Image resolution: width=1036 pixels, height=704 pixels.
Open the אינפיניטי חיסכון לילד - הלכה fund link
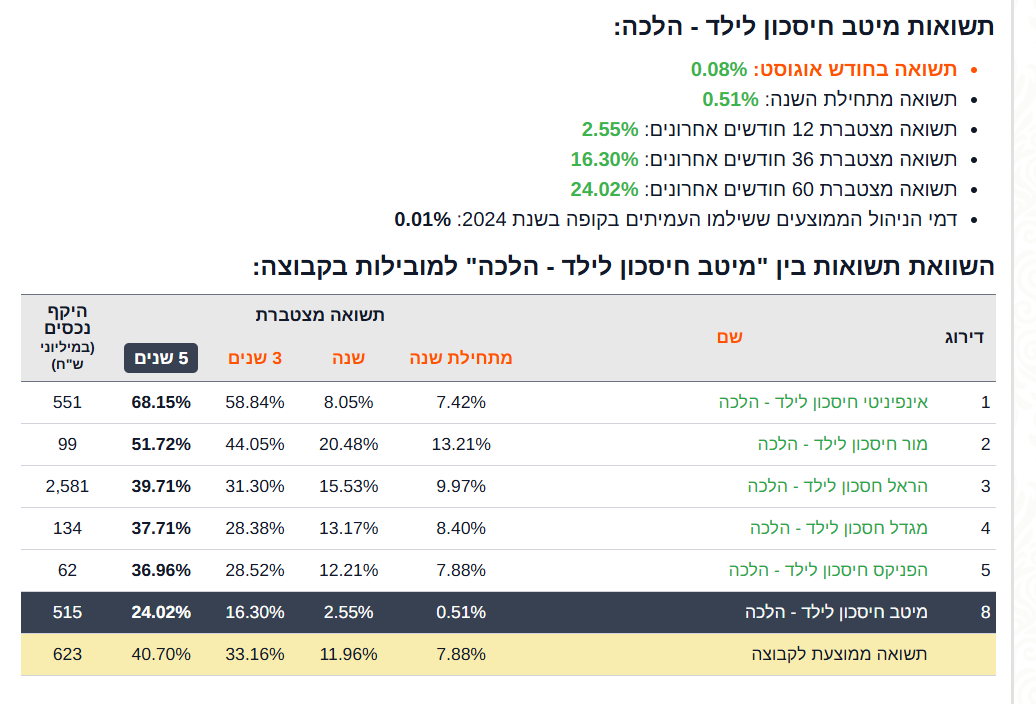tap(823, 402)
